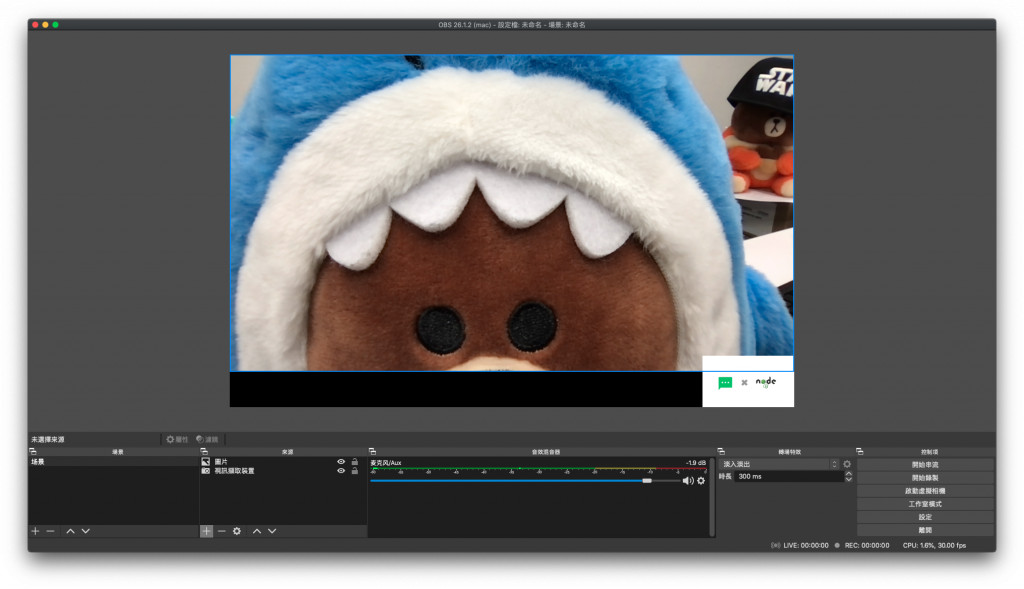
Task: Add a new scene with the plus icon
Action: pyautogui.click(x=35, y=531)
